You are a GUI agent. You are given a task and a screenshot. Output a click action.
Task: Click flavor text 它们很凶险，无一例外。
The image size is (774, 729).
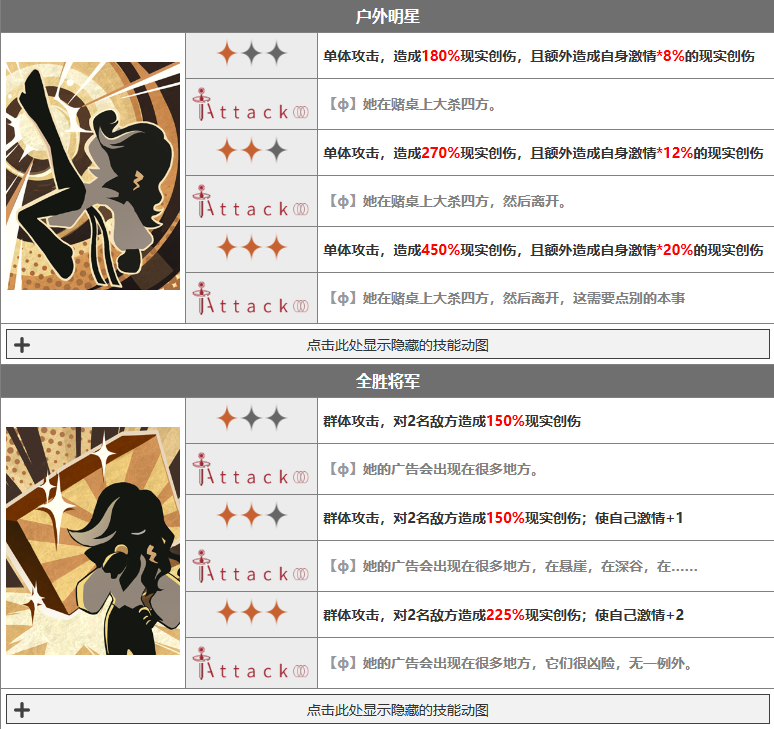click(511, 663)
